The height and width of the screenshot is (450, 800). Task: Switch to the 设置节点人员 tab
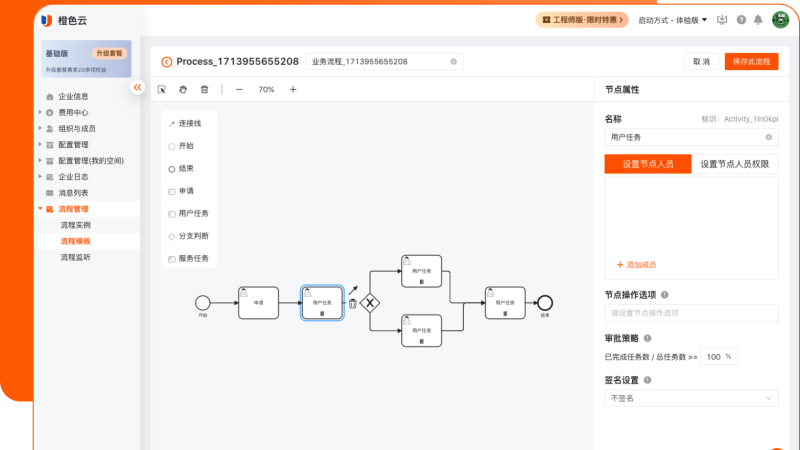[x=648, y=164]
